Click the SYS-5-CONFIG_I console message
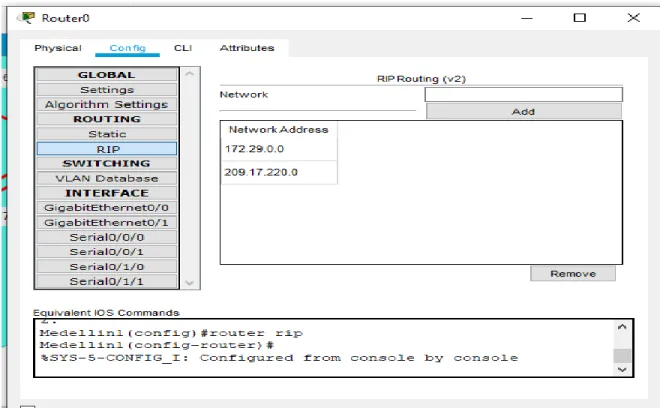The image size is (660, 408). point(279,358)
